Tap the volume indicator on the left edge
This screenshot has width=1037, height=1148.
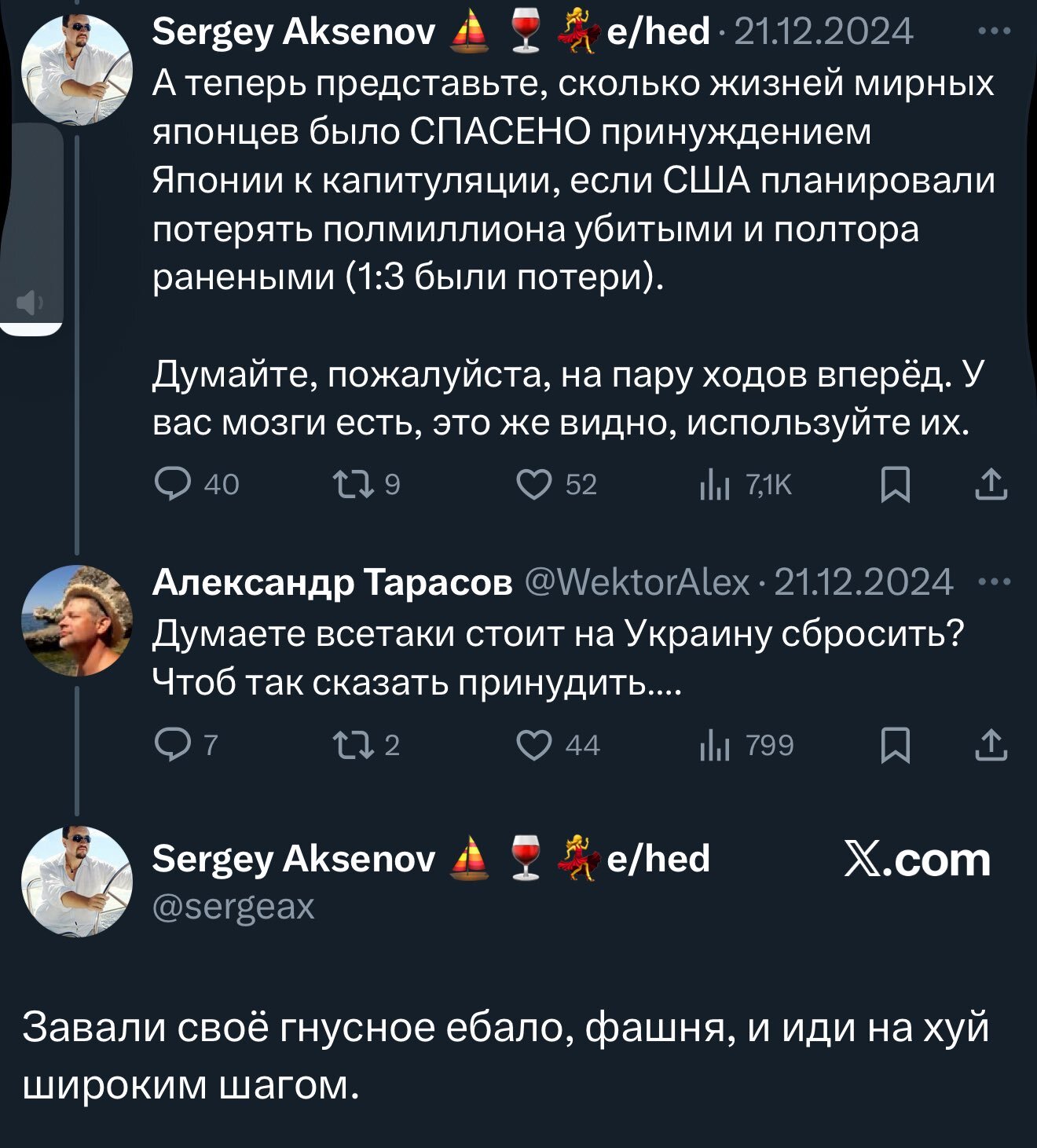(x=30, y=303)
